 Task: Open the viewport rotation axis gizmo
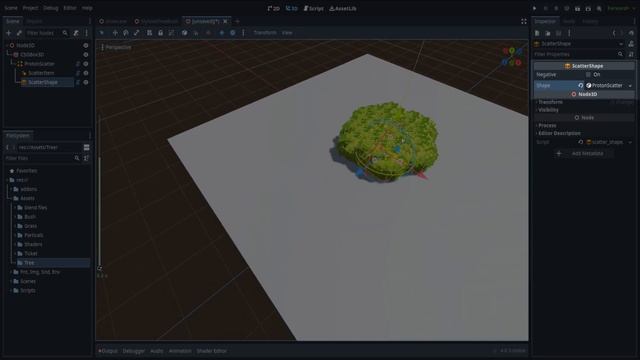(512, 57)
